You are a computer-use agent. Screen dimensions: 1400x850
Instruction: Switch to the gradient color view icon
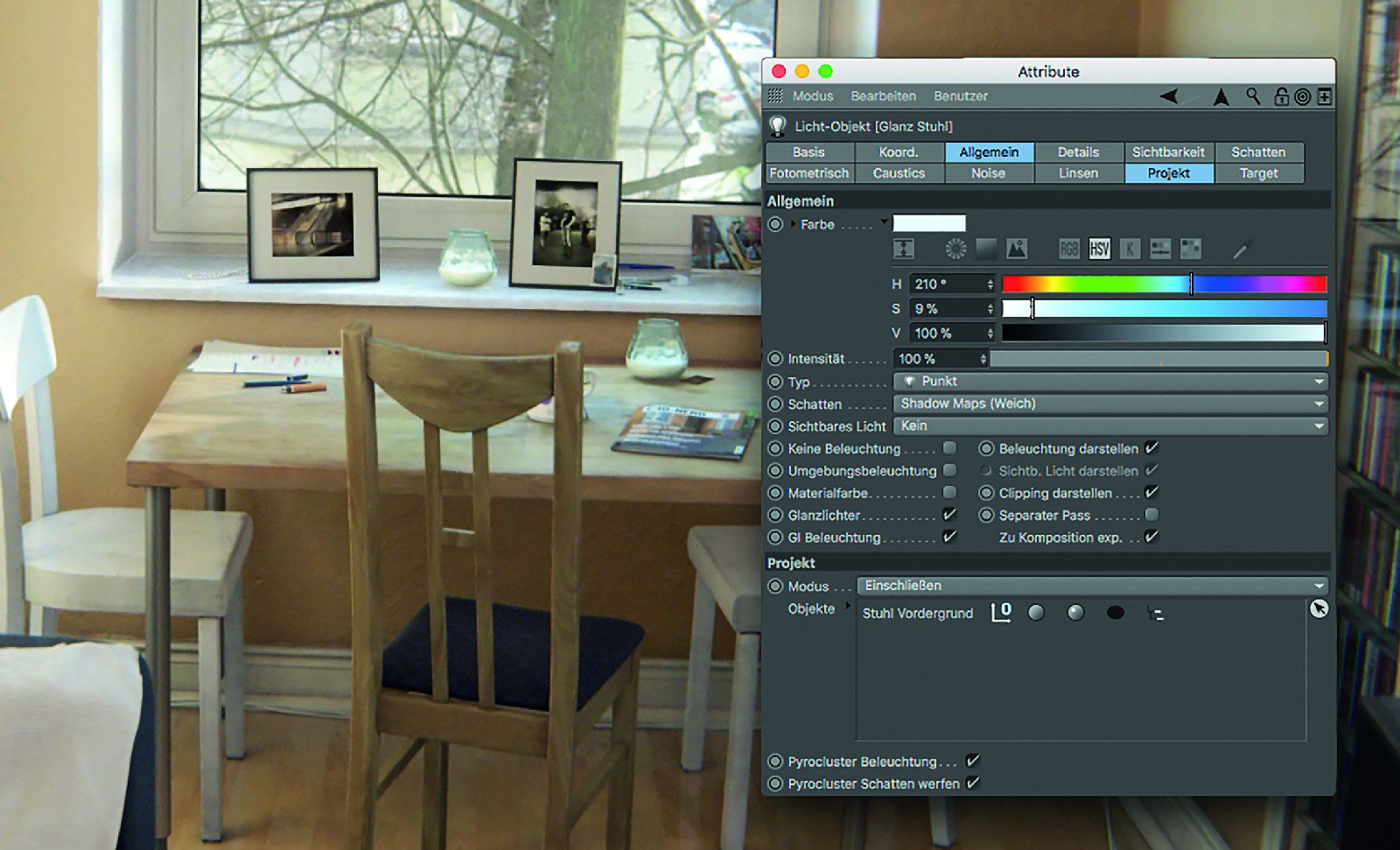[986, 248]
